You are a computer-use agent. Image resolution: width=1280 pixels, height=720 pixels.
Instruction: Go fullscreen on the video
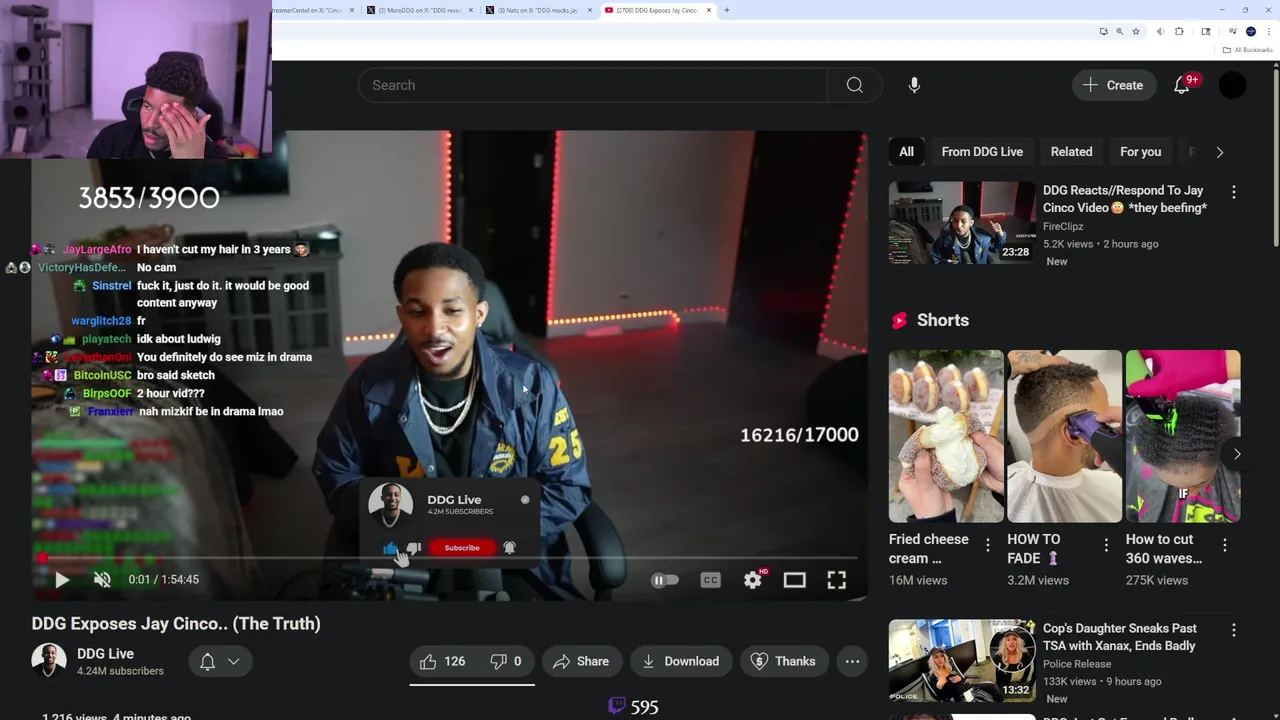point(836,580)
